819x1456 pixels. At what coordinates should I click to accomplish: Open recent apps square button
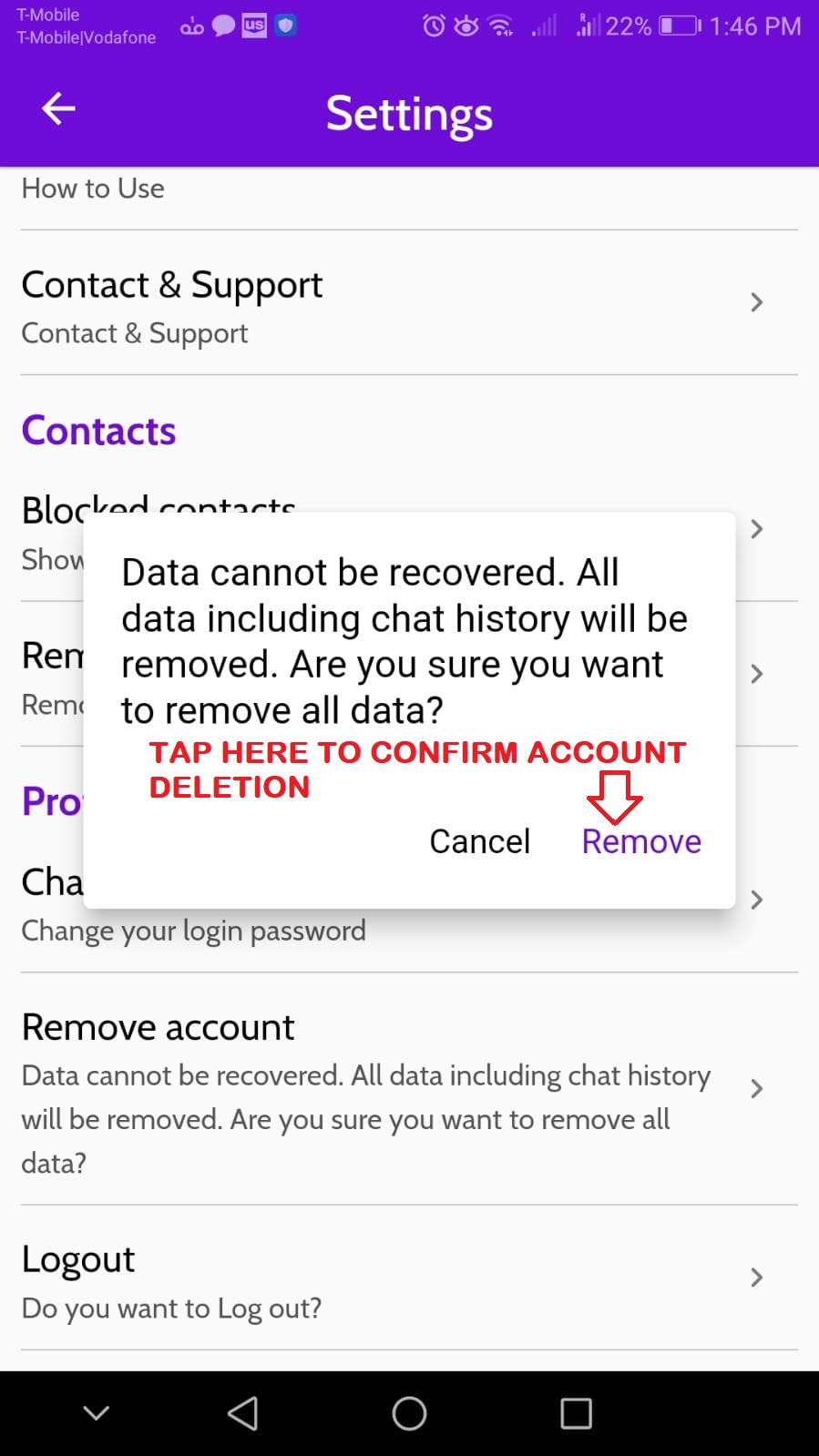point(576,1413)
